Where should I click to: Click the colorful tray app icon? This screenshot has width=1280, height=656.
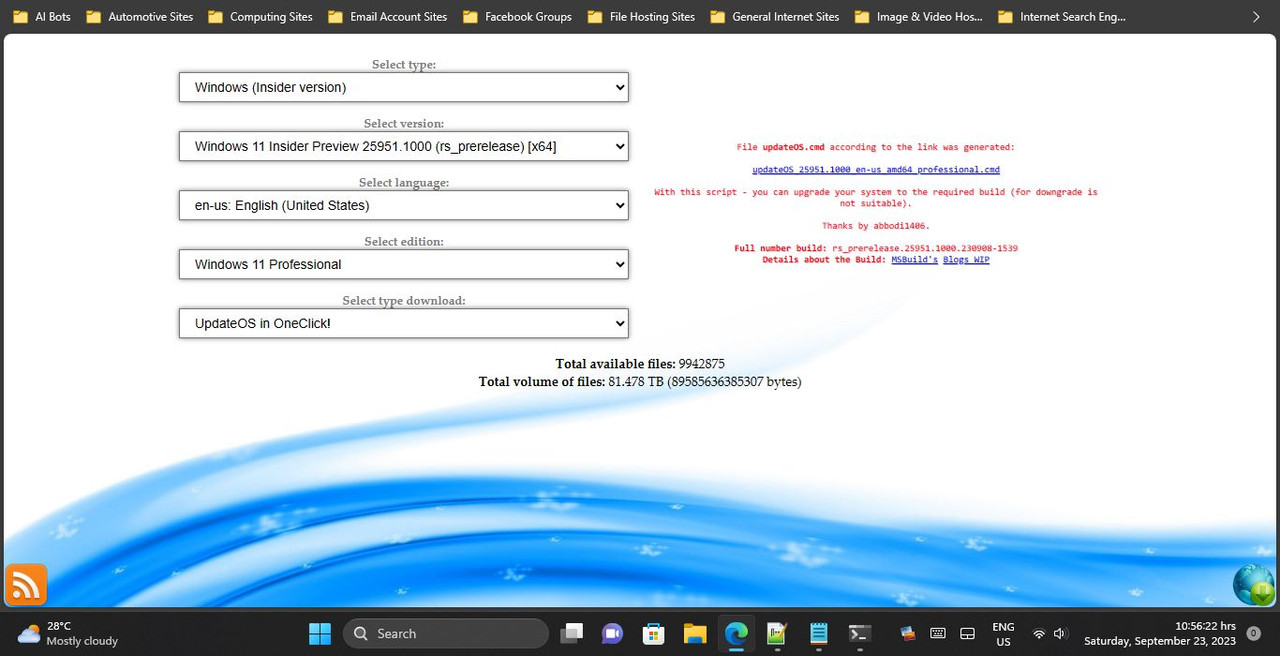pyautogui.click(x=908, y=633)
